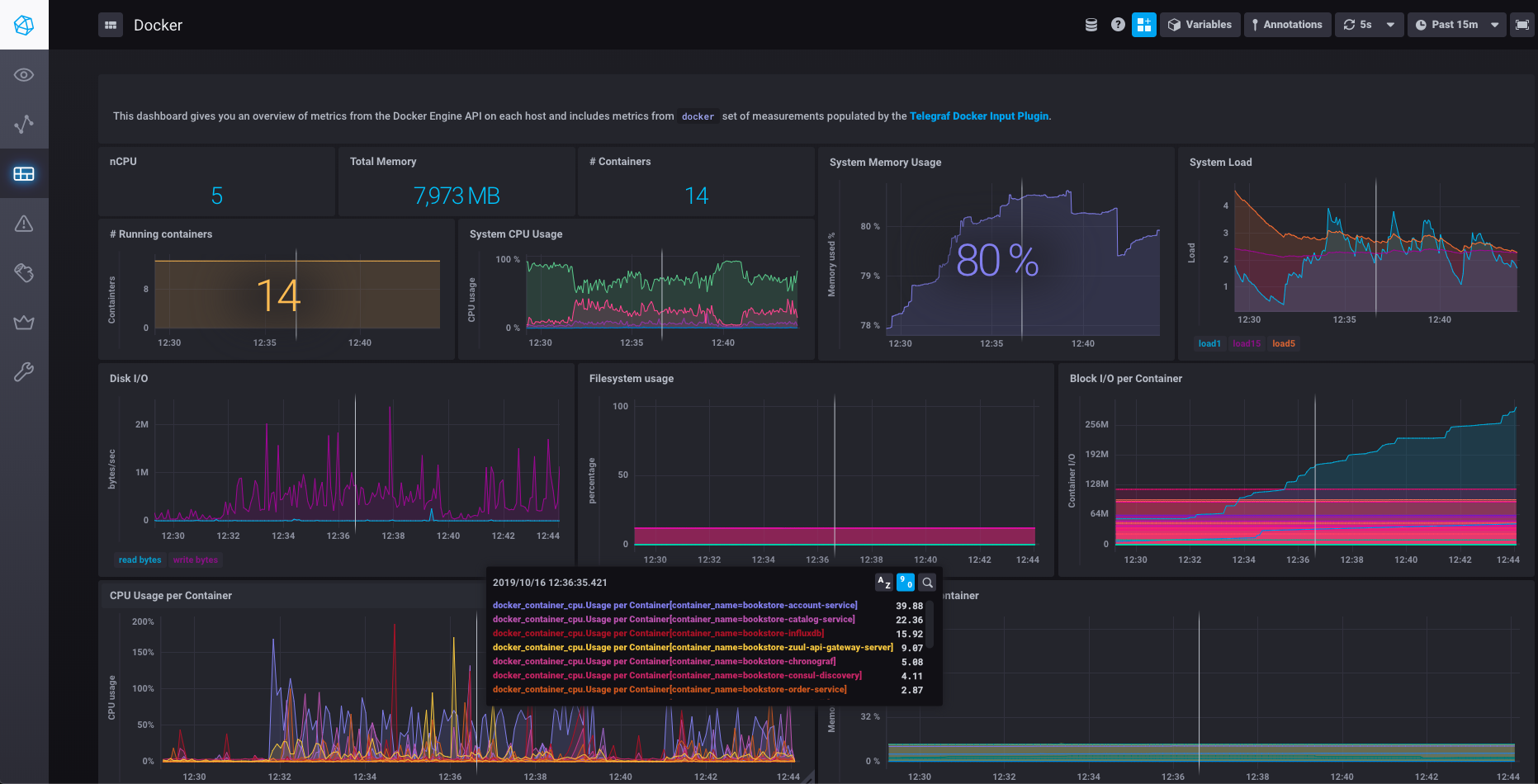Click bookstore-account-service row in tooltip
This screenshot has height=784, width=1538.
click(x=707, y=606)
